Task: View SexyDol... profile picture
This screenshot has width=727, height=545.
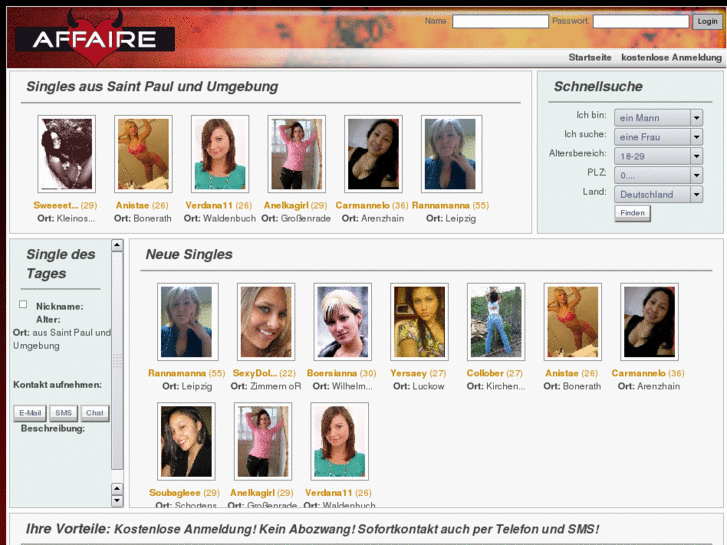Action: tap(266, 322)
